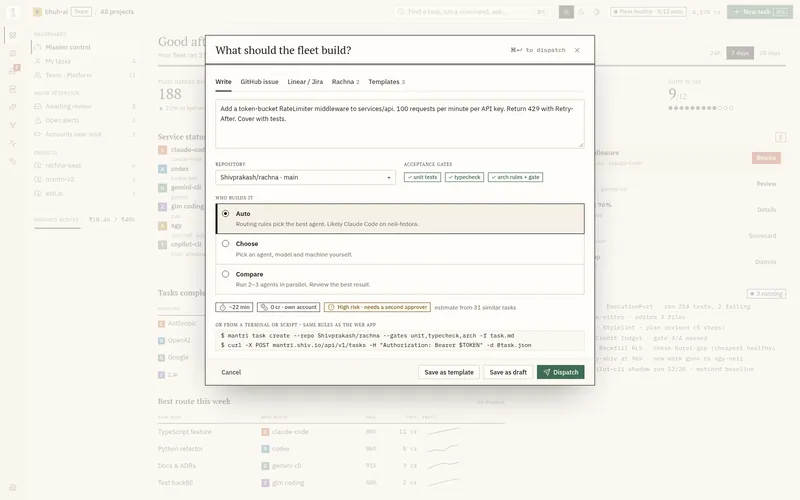Switch to light theme sun icon
The image size is (800, 500).
(x=566, y=12)
